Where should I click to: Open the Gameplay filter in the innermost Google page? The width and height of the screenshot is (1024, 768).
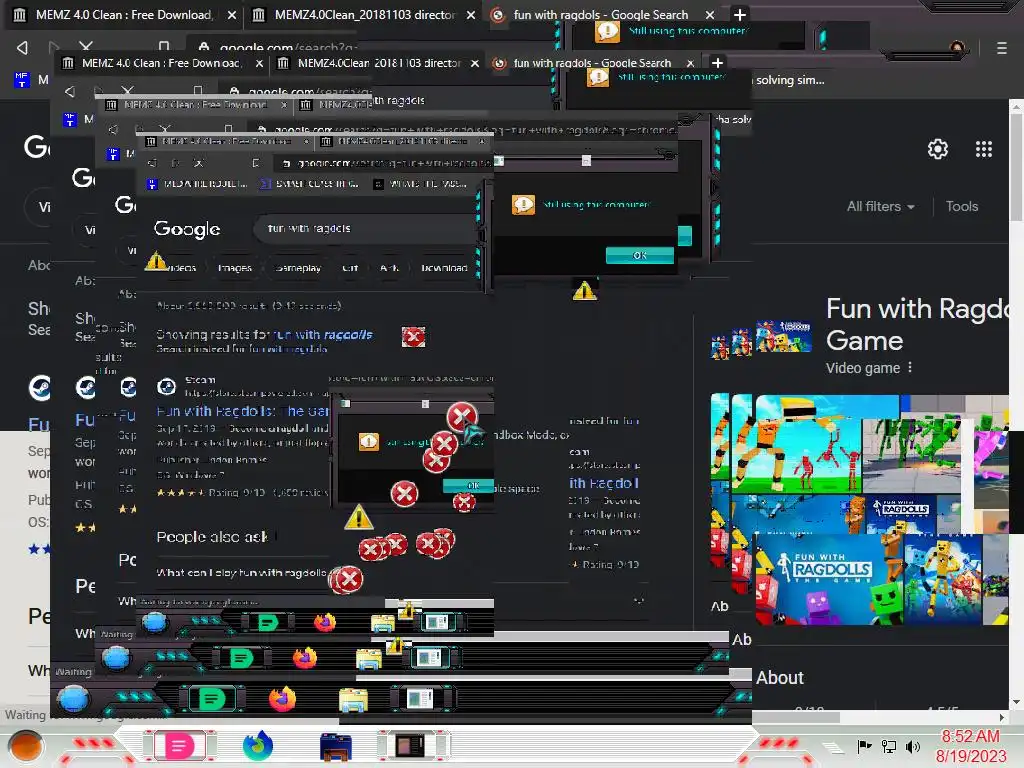[x=298, y=268]
